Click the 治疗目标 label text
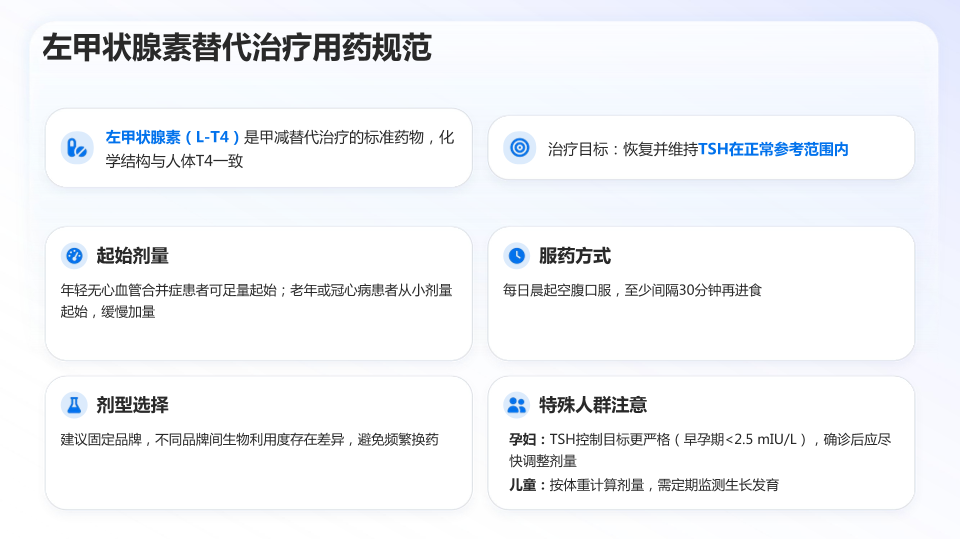The image size is (960, 540). [578, 149]
